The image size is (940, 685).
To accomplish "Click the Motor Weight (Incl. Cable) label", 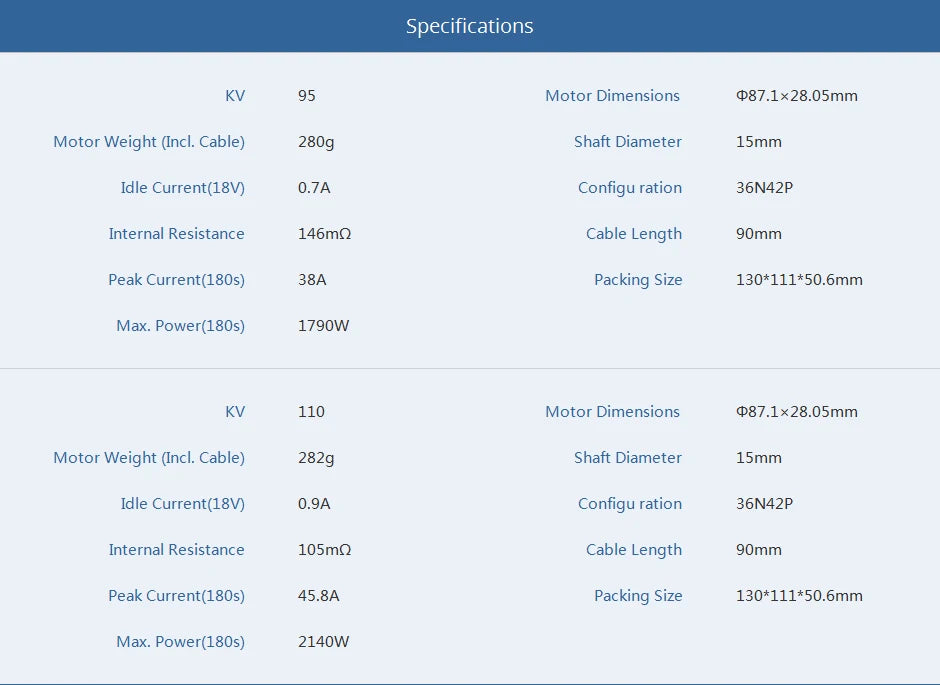I will click(x=149, y=142).
